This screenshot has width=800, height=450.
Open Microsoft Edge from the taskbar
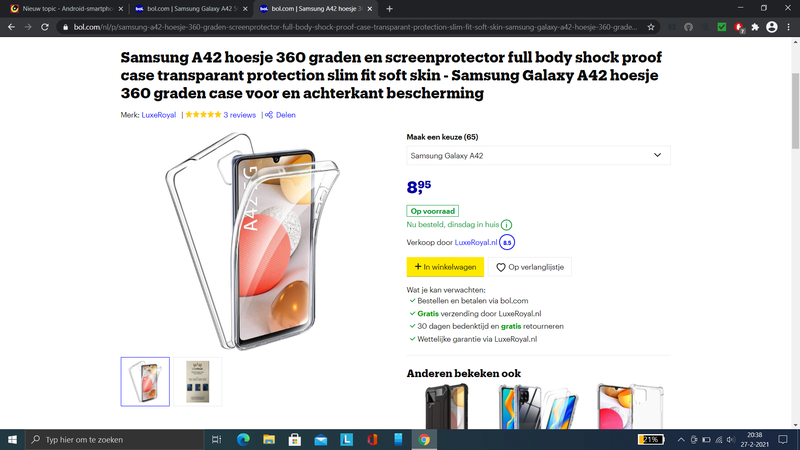(x=243, y=439)
